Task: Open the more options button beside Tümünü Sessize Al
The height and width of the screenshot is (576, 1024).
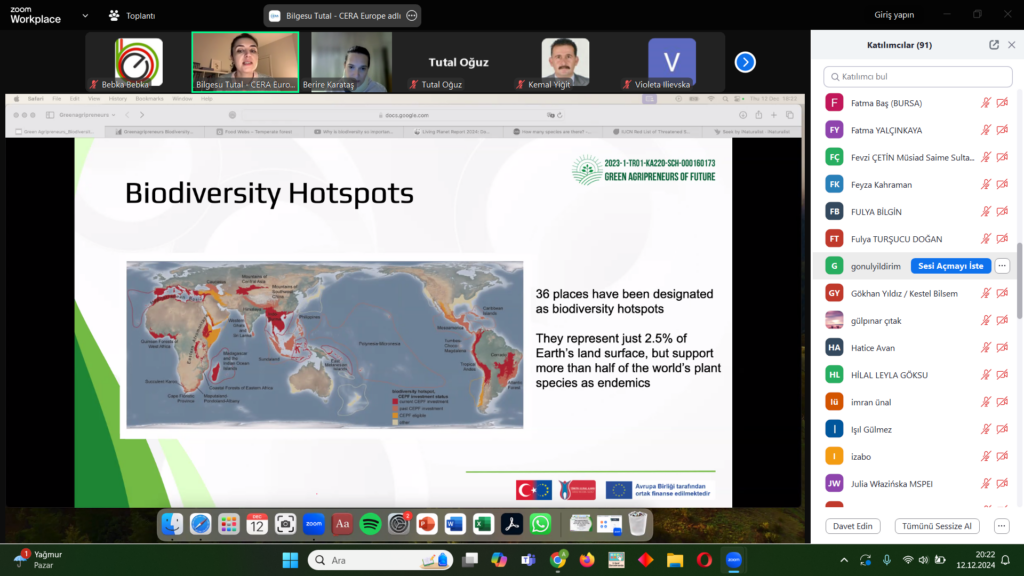Action: (x=1002, y=526)
